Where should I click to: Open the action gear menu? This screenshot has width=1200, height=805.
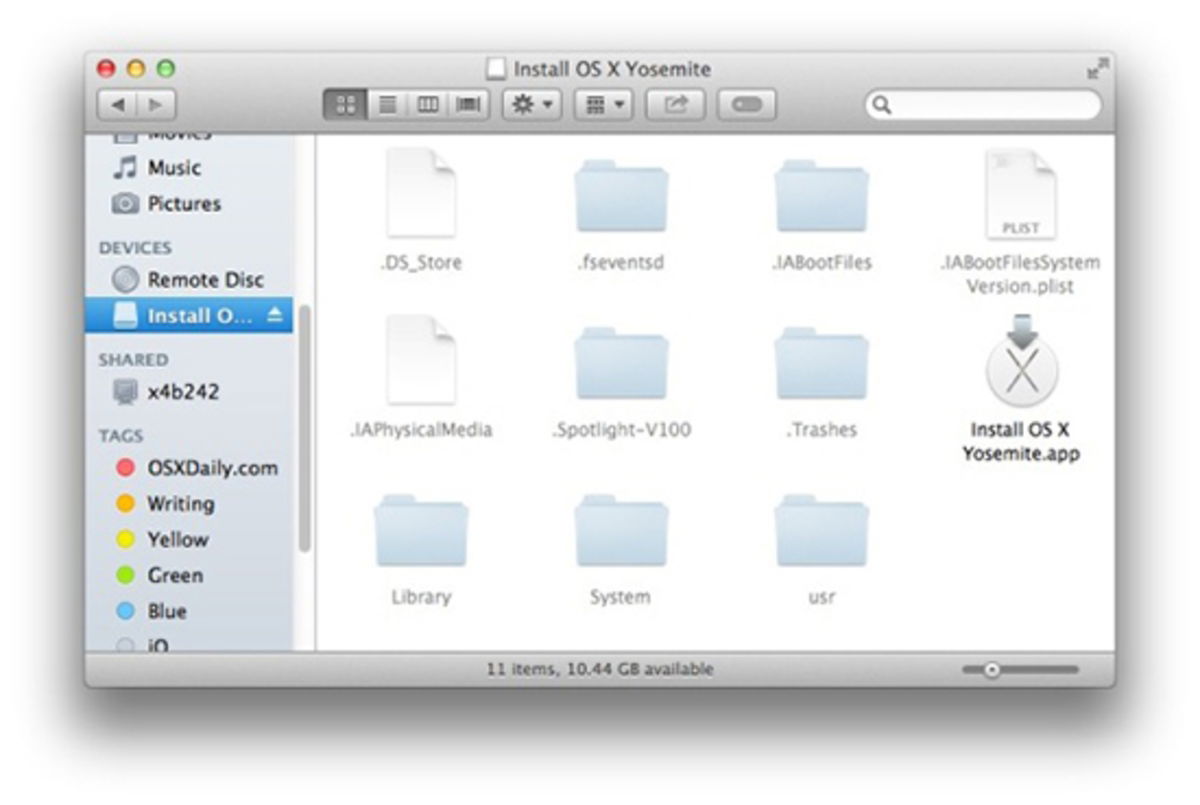pos(530,103)
